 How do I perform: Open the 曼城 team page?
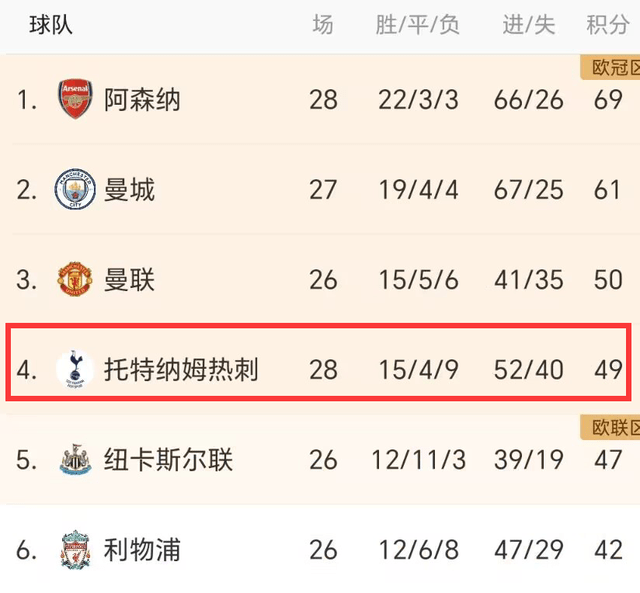click(x=129, y=190)
